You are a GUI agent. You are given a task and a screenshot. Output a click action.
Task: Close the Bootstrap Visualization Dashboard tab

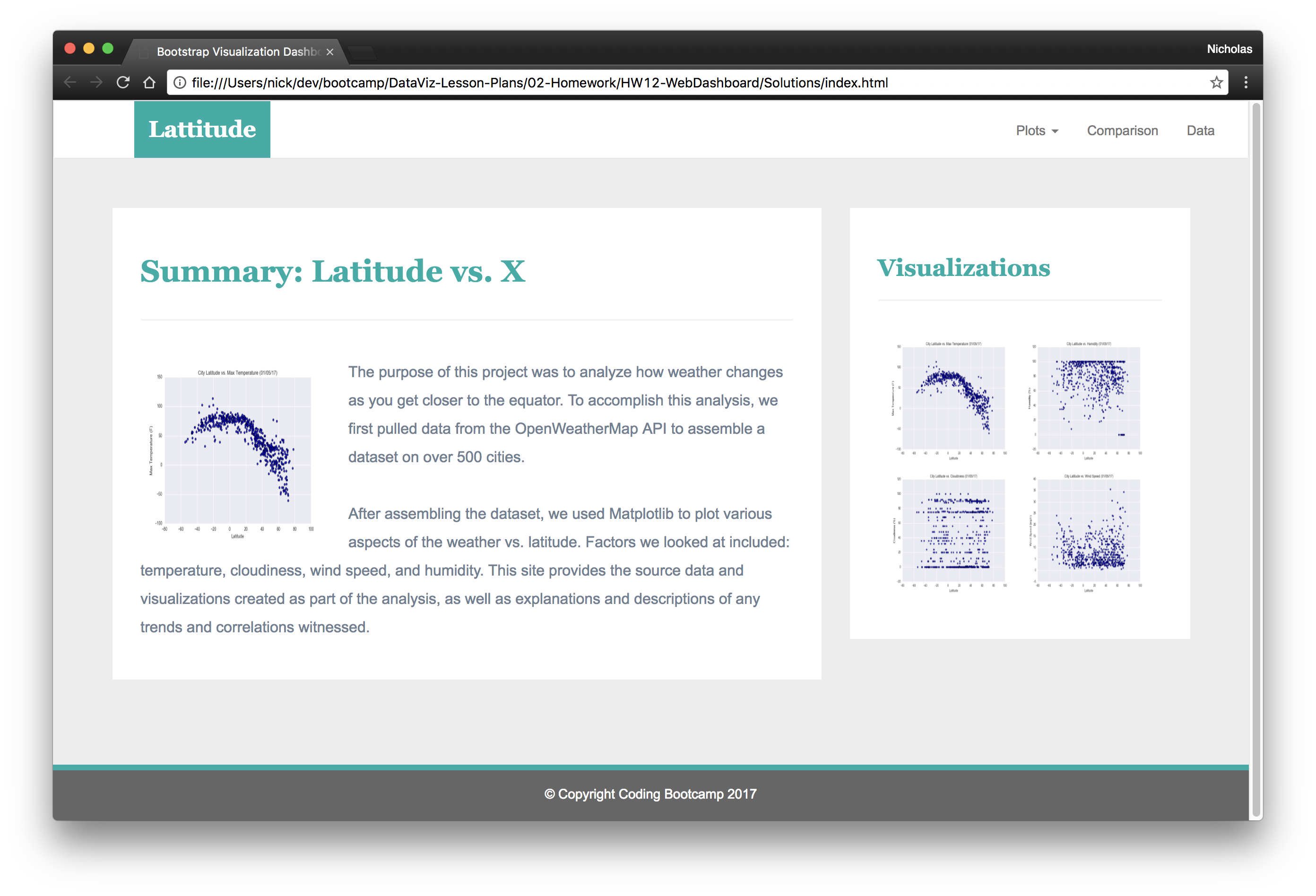[330, 52]
